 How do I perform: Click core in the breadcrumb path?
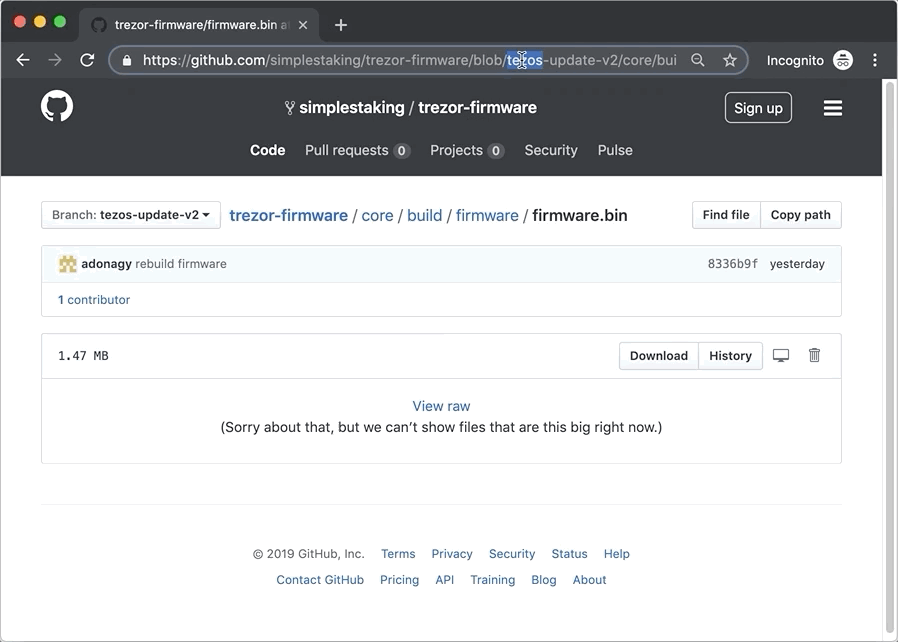pyautogui.click(x=377, y=215)
